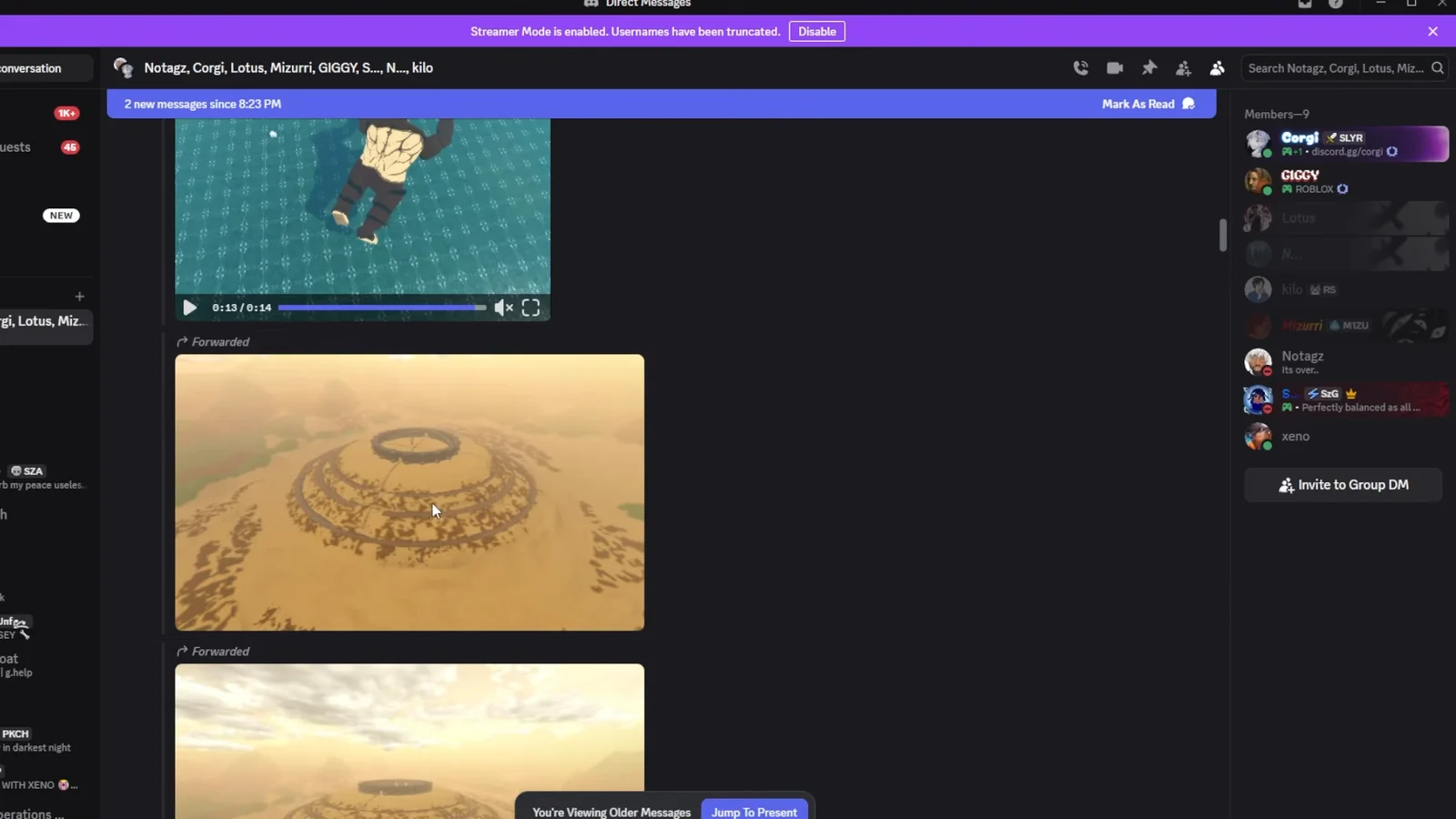The image size is (1456, 819).
Task: Click the You're Viewing Older Messages notice
Action: [x=612, y=812]
